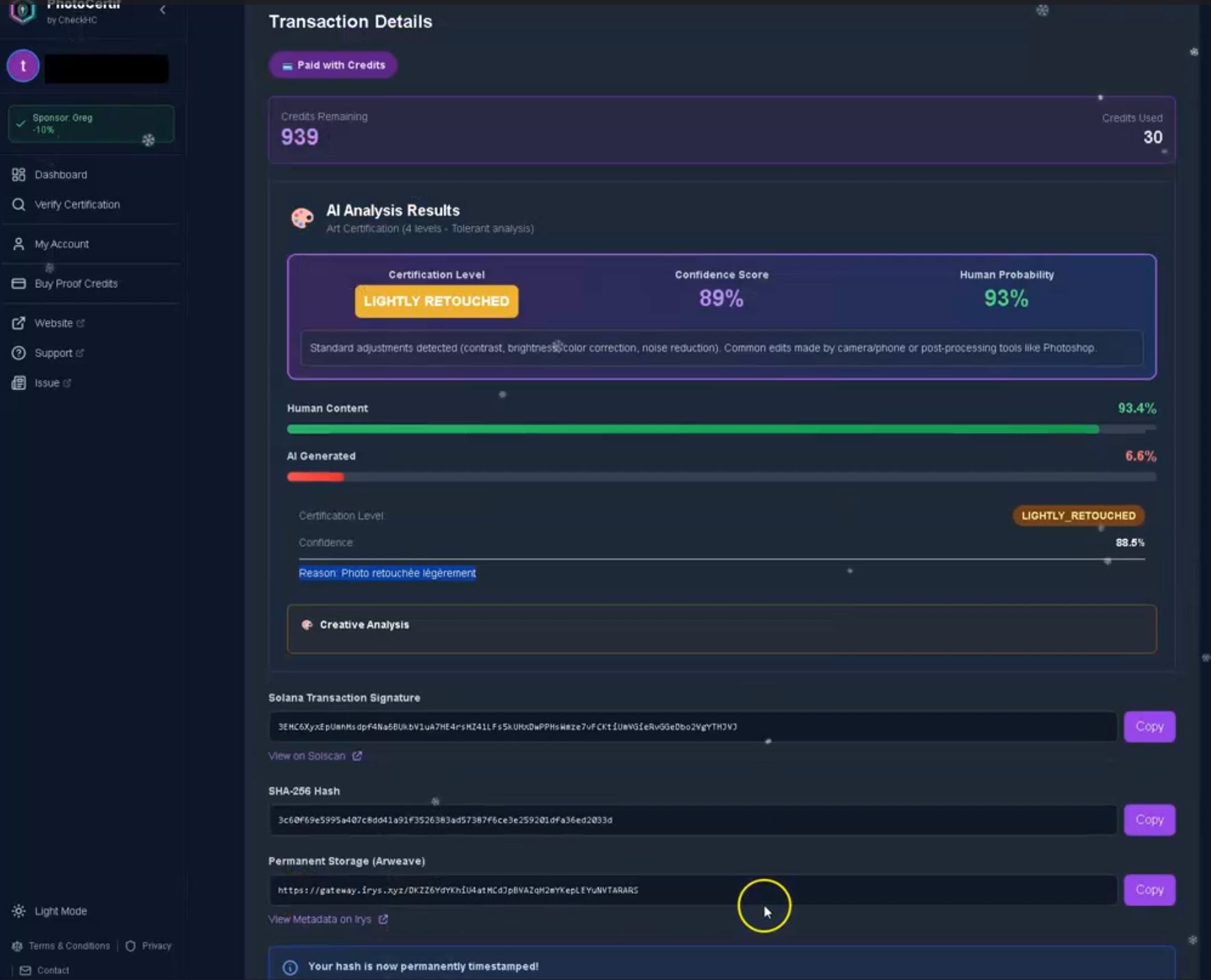1211x980 pixels.
Task: Click the My Account person icon
Action: (x=19, y=244)
